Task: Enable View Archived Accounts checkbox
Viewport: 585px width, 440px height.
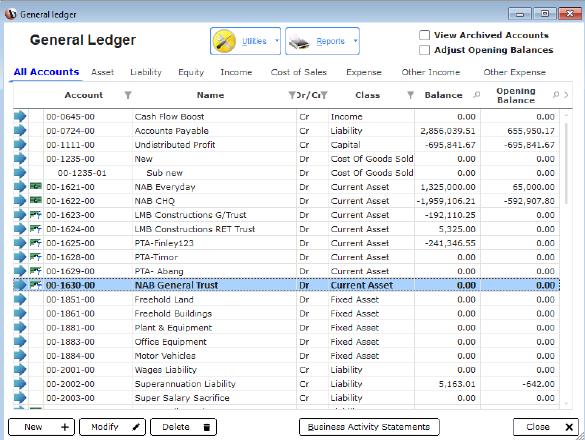Action: 424,35
